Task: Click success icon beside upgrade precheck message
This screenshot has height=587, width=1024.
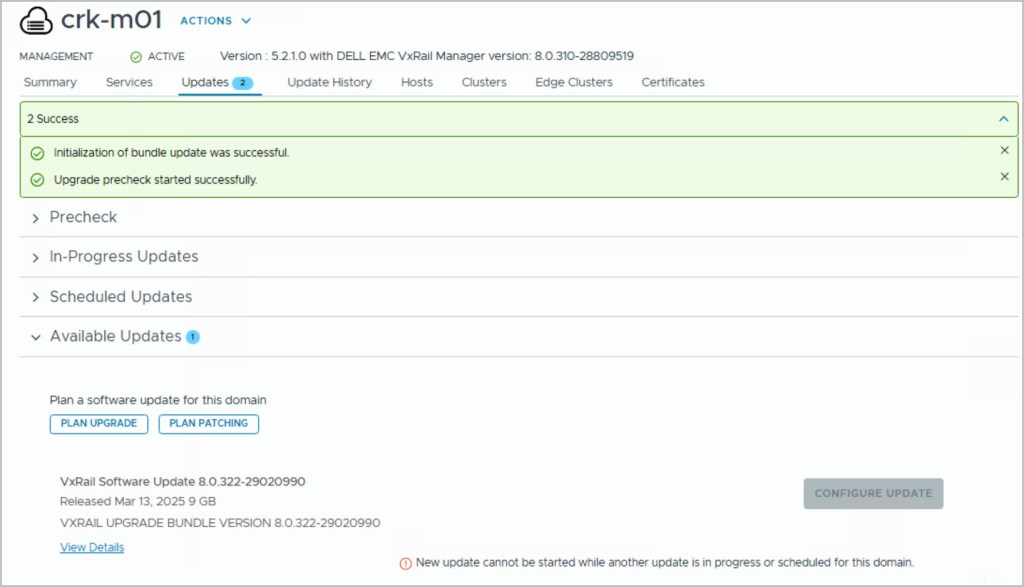Action: [x=37, y=180]
